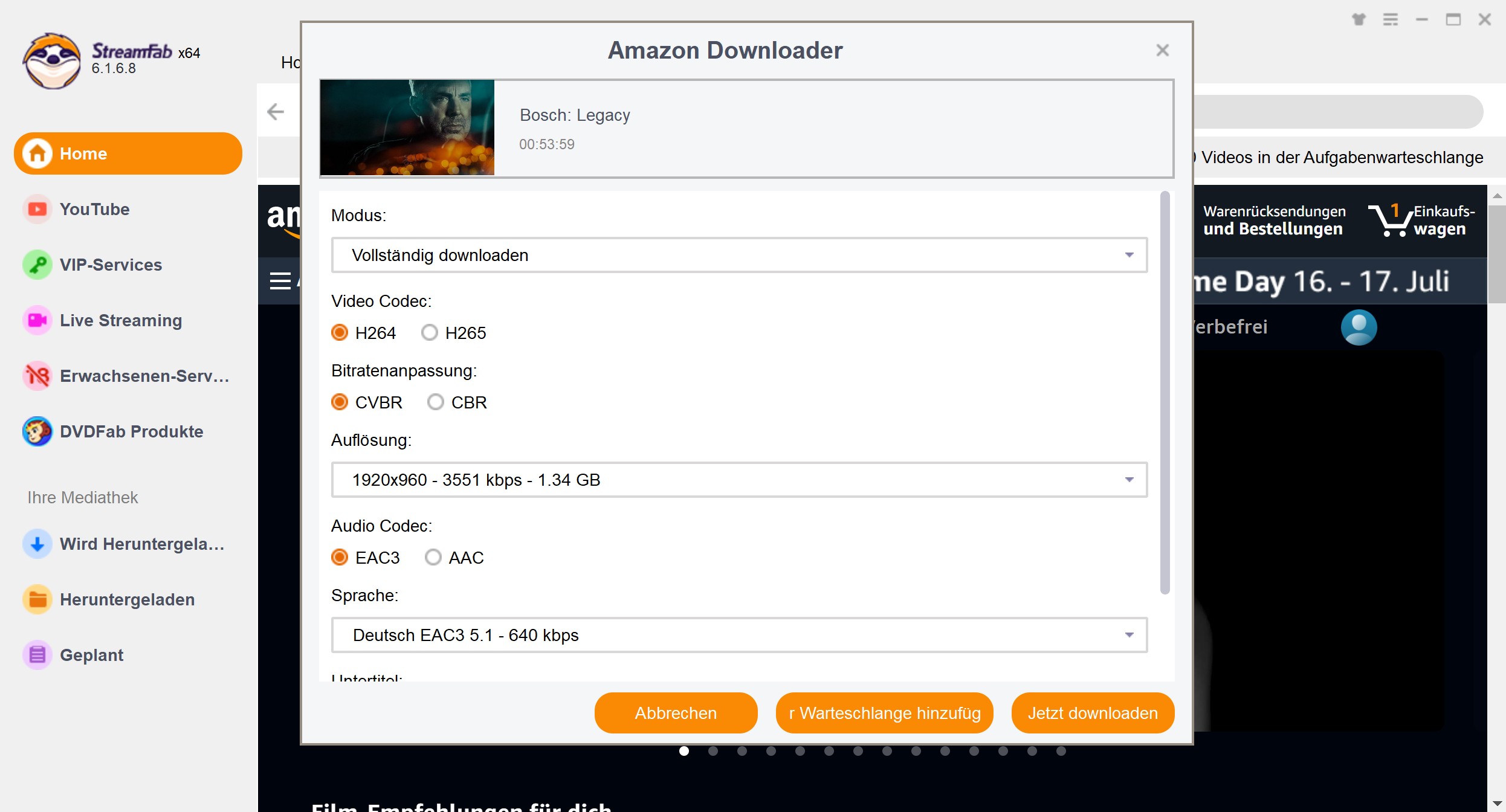Click the red YouTube play icon
The height and width of the screenshot is (812, 1506).
(37, 209)
